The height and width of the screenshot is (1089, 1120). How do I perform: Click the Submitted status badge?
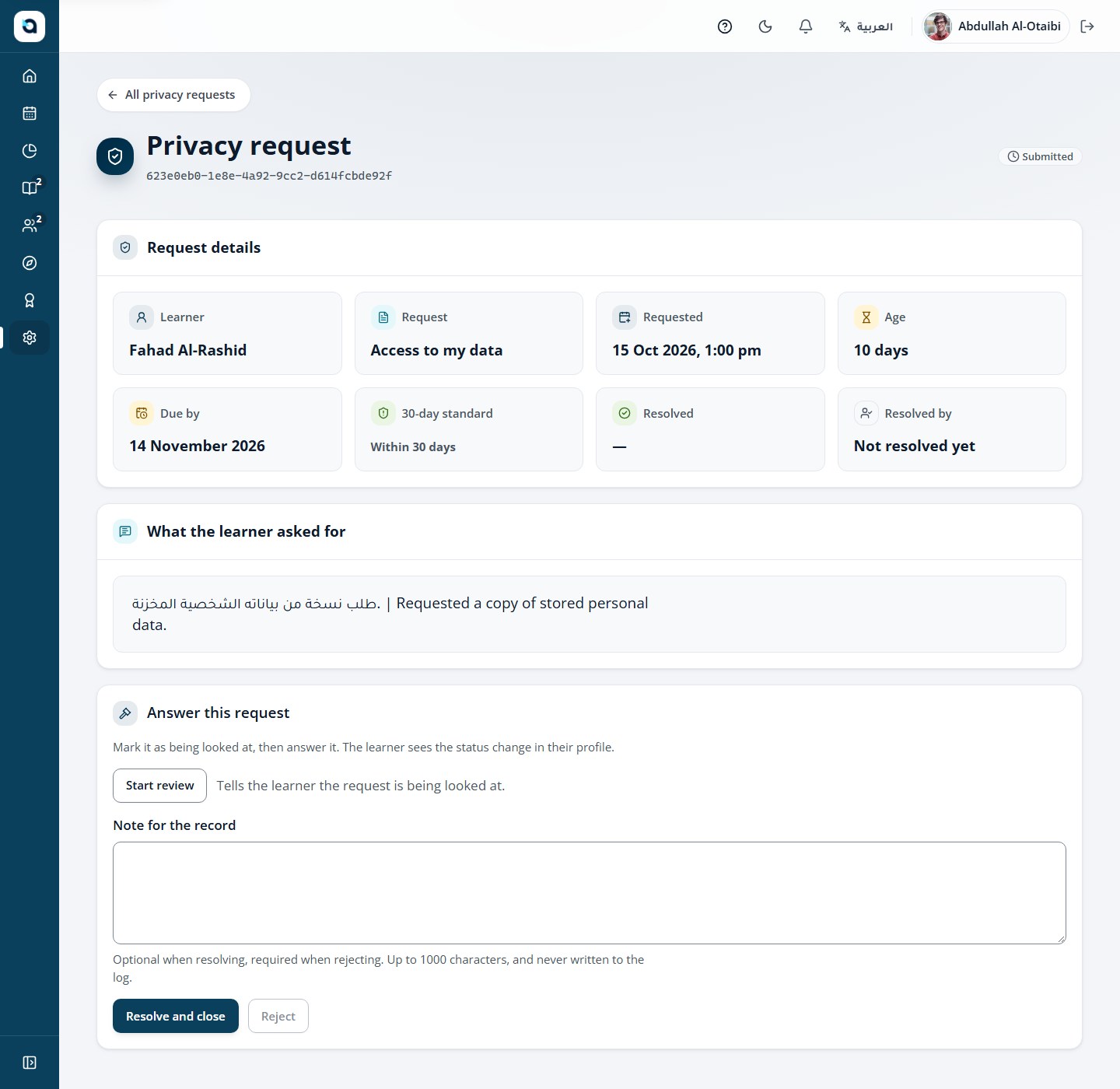1040,156
